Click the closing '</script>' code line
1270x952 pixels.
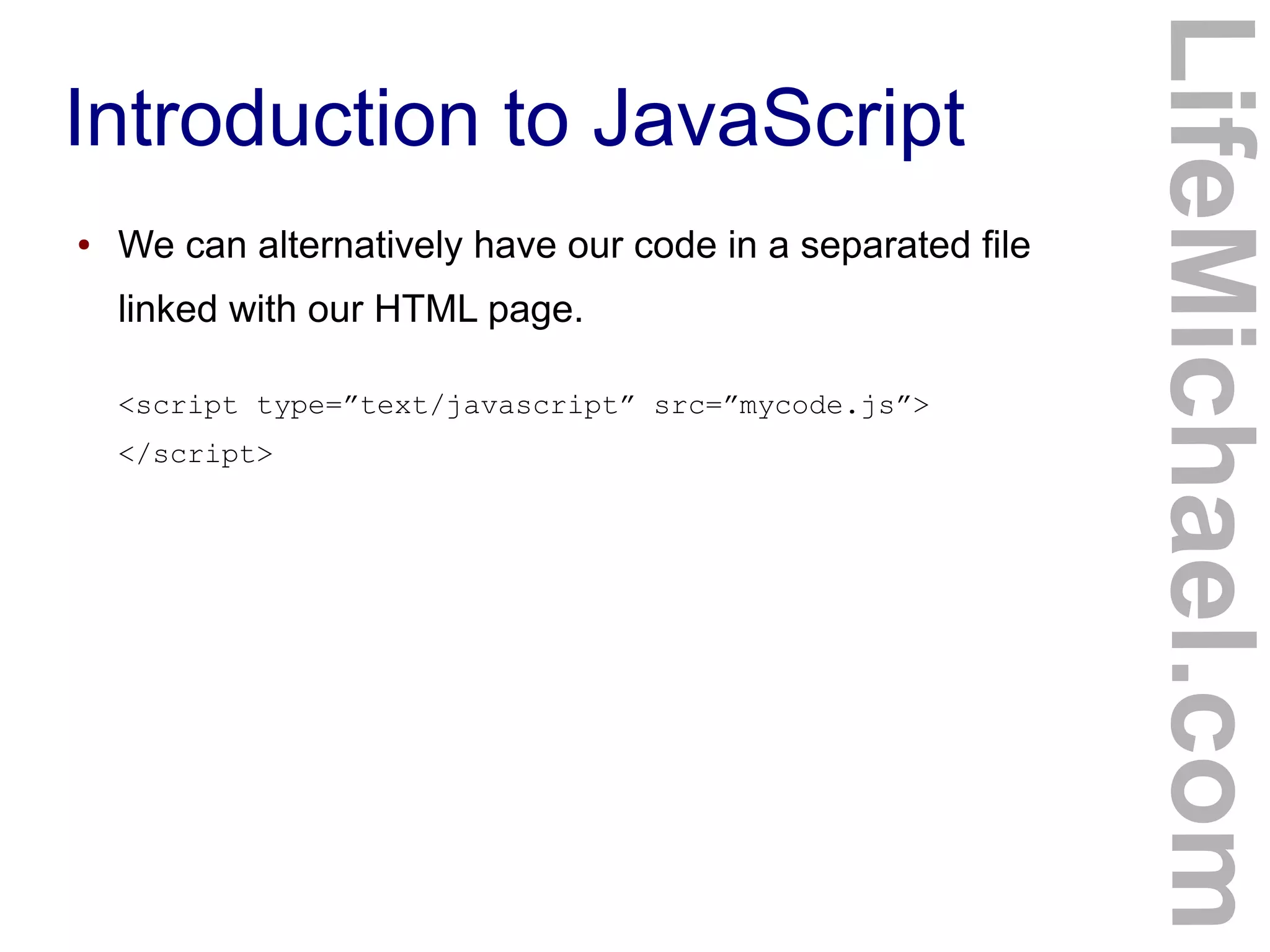[195, 455]
